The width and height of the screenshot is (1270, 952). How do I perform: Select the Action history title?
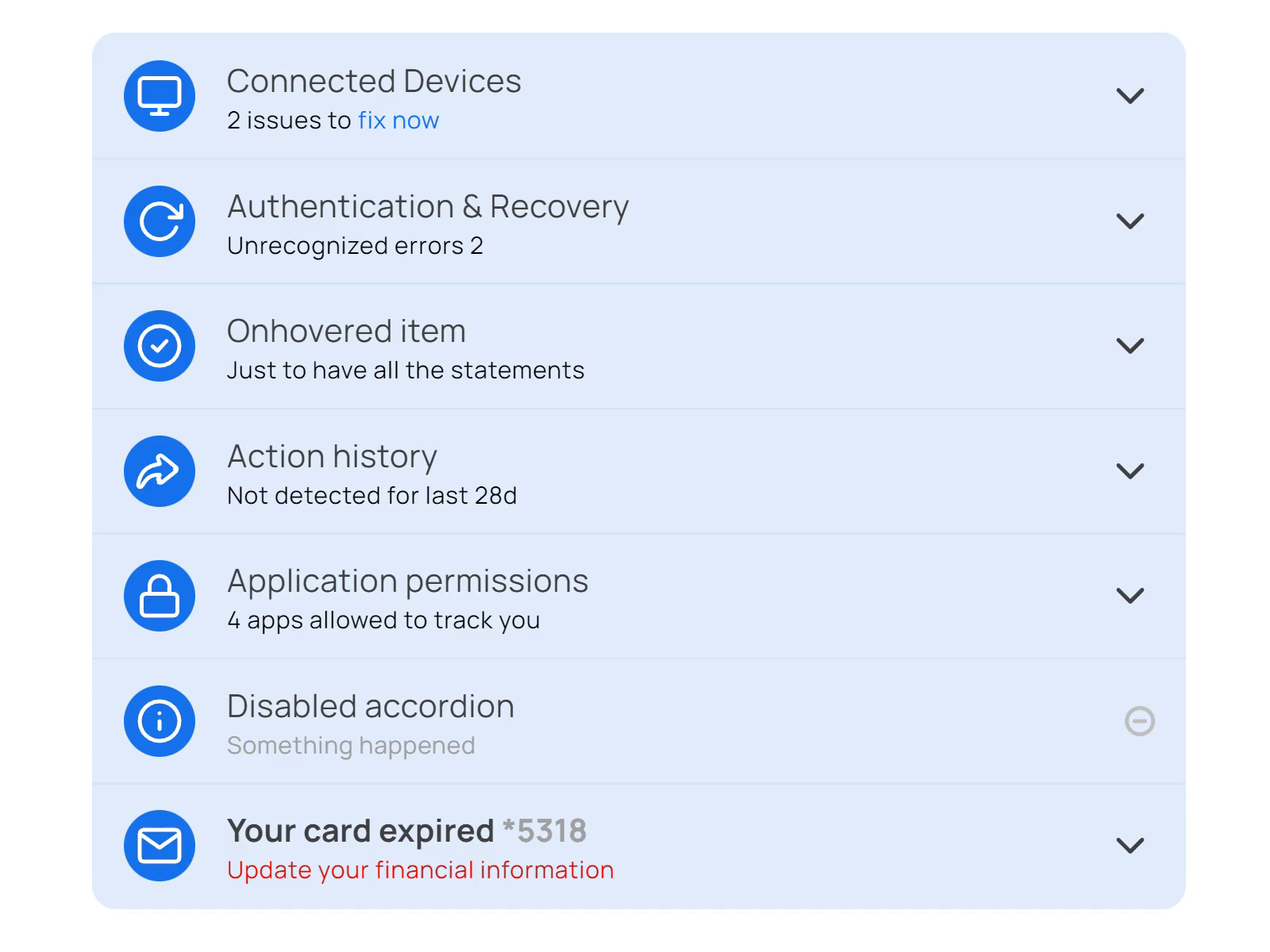pyautogui.click(x=332, y=457)
